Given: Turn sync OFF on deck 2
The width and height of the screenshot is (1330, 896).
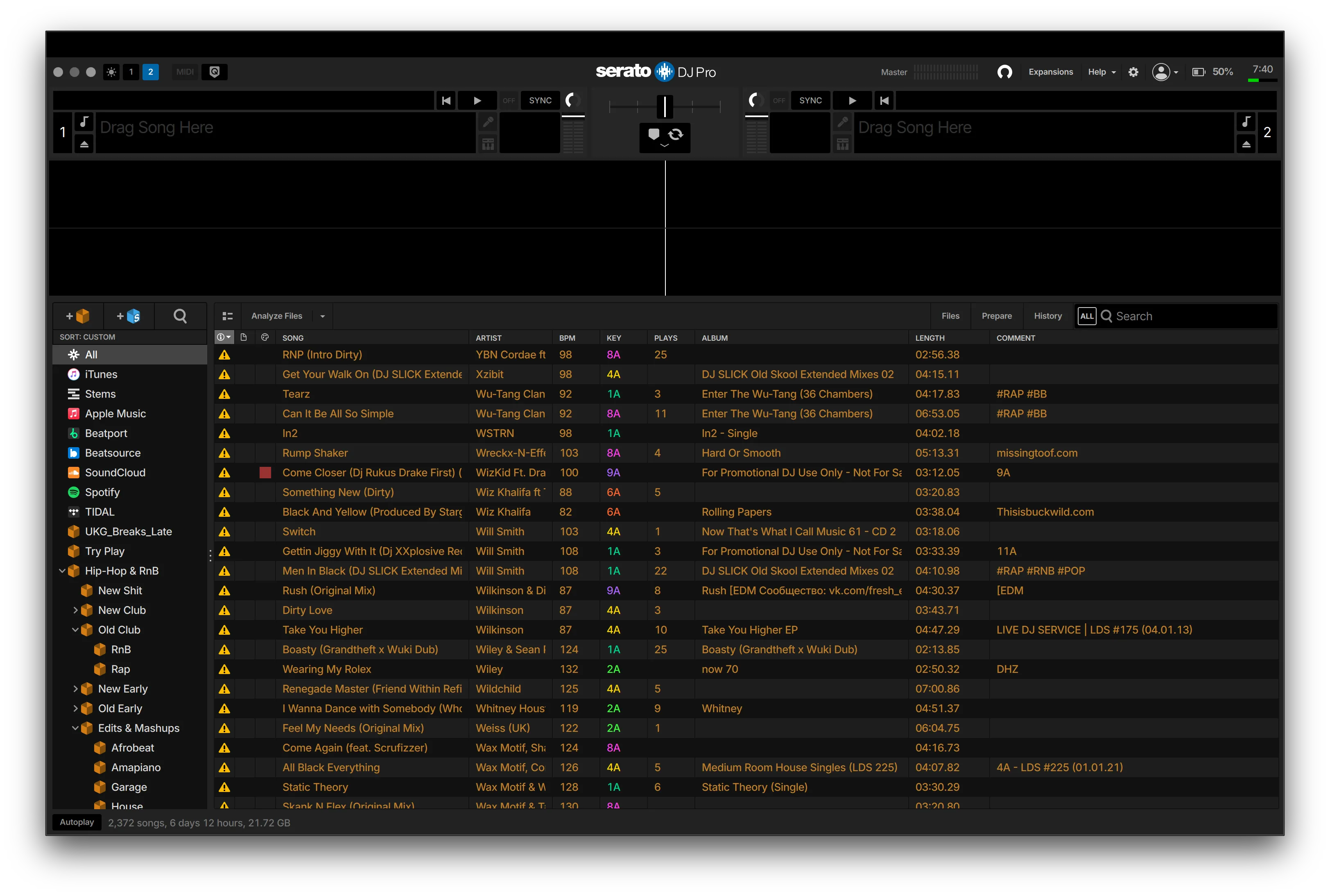Looking at the screenshot, I should [779, 101].
